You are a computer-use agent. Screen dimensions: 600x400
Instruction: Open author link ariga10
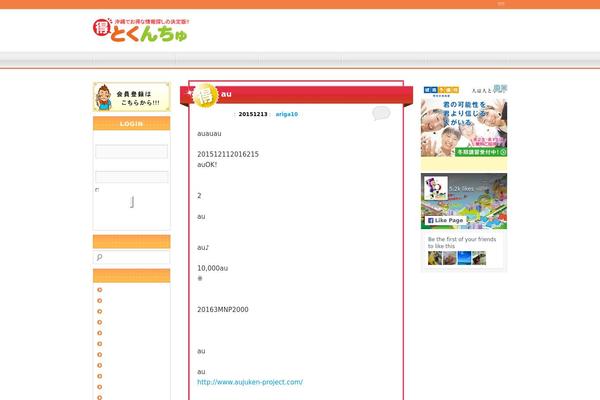[287, 114]
